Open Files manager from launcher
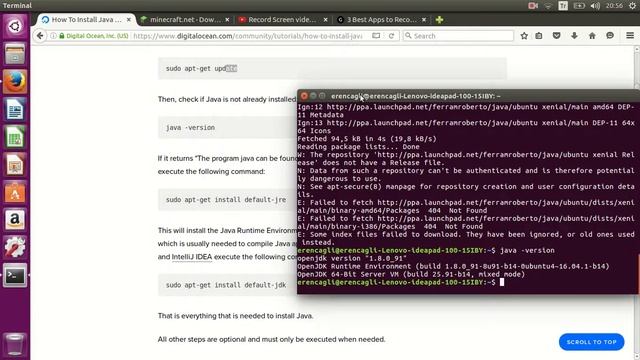640x360 pixels. [x=15, y=54]
